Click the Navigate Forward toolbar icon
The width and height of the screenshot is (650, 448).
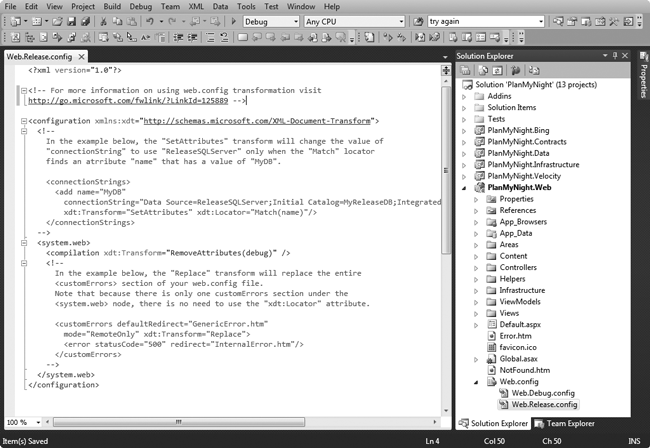(215, 22)
